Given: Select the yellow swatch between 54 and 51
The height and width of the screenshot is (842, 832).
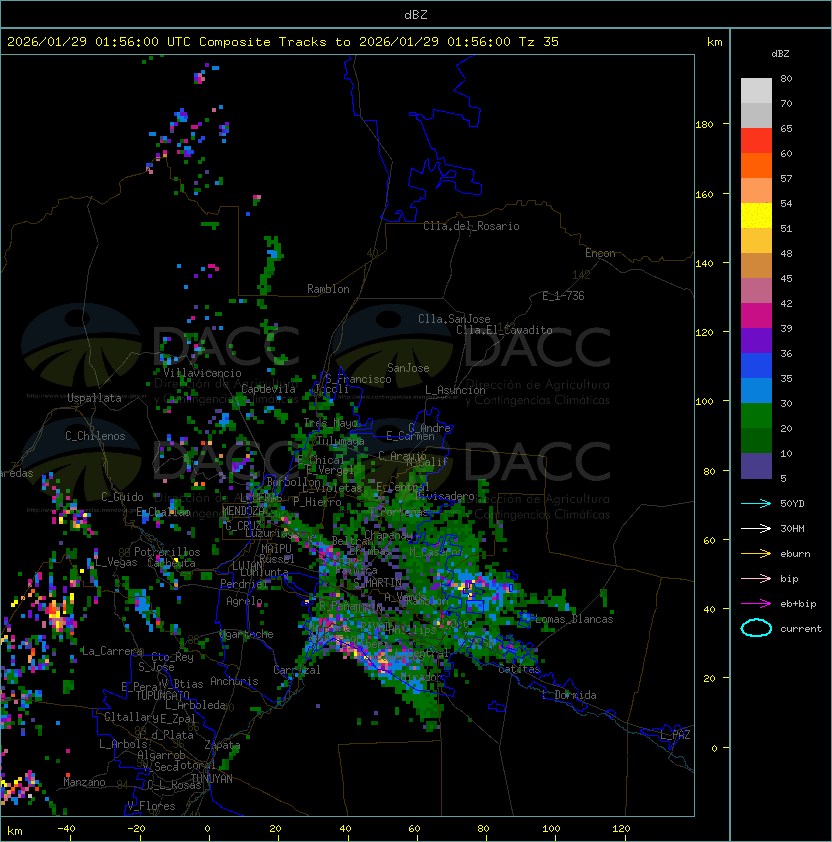Looking at the screenshot, I should [756, 215].
